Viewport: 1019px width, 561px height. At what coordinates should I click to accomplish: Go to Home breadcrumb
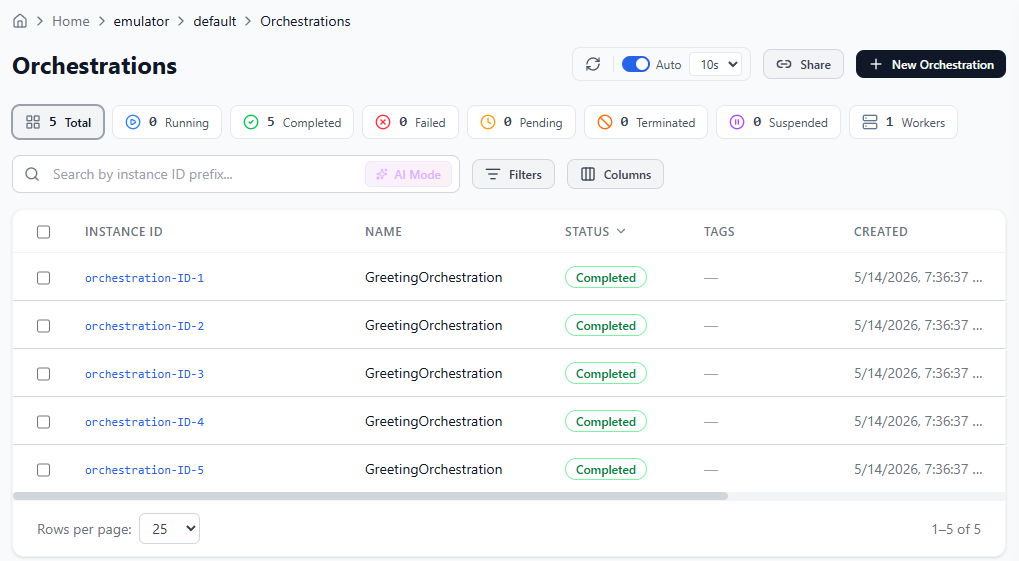[x=71, y=21]
